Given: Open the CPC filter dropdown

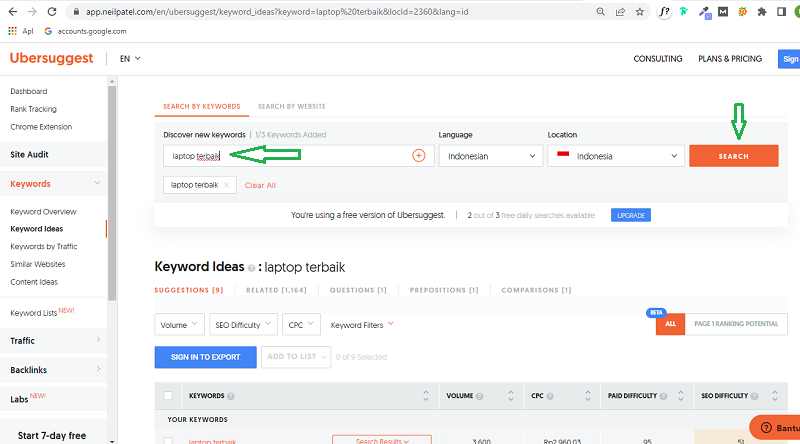Looking at the screenshot, I should 301,325.
